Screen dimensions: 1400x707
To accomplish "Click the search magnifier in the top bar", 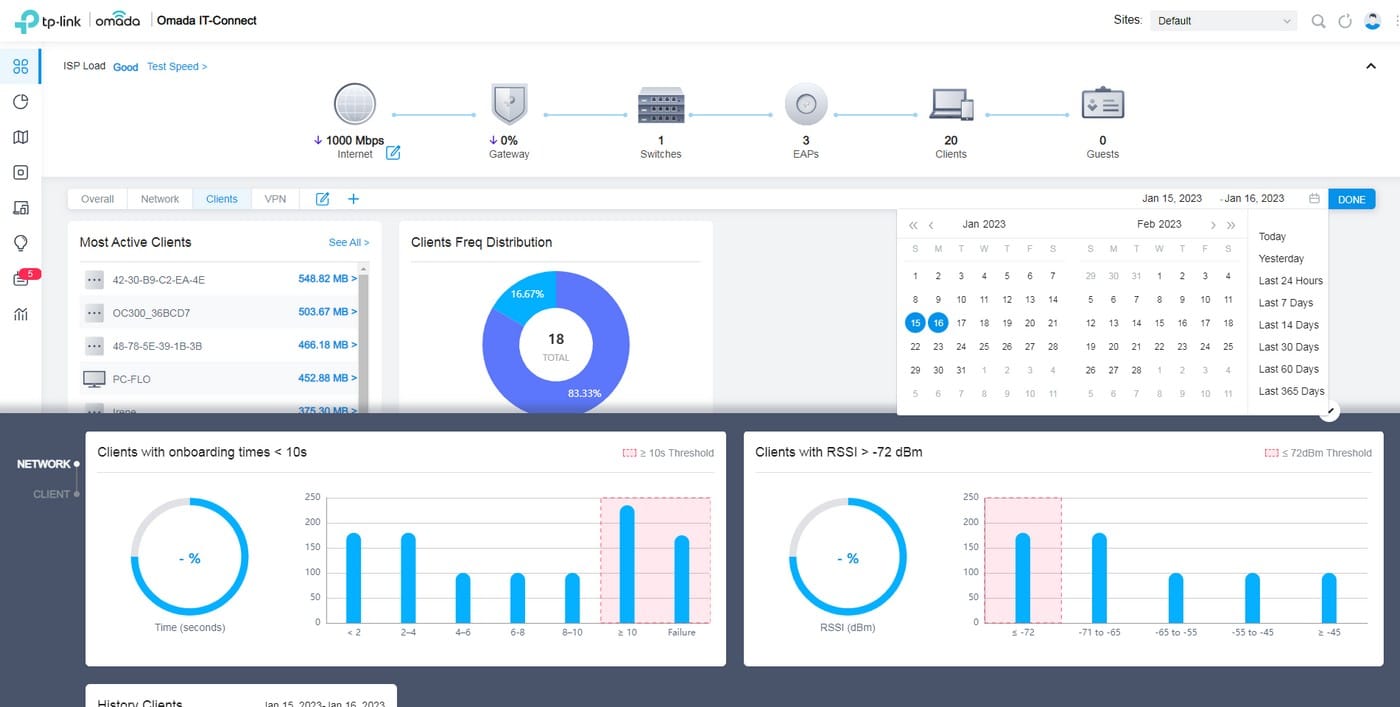I will pos(1318,20).
